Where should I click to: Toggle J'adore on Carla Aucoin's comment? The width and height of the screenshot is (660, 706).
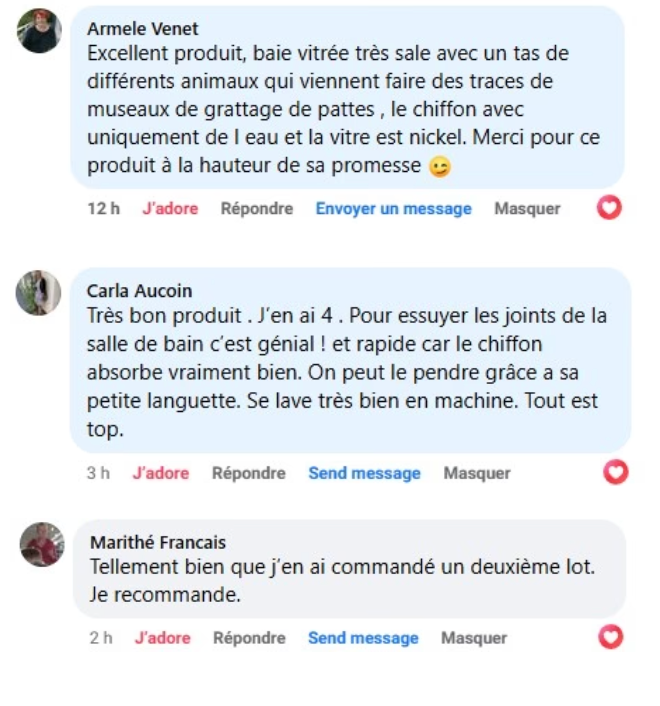pos(161,473)
